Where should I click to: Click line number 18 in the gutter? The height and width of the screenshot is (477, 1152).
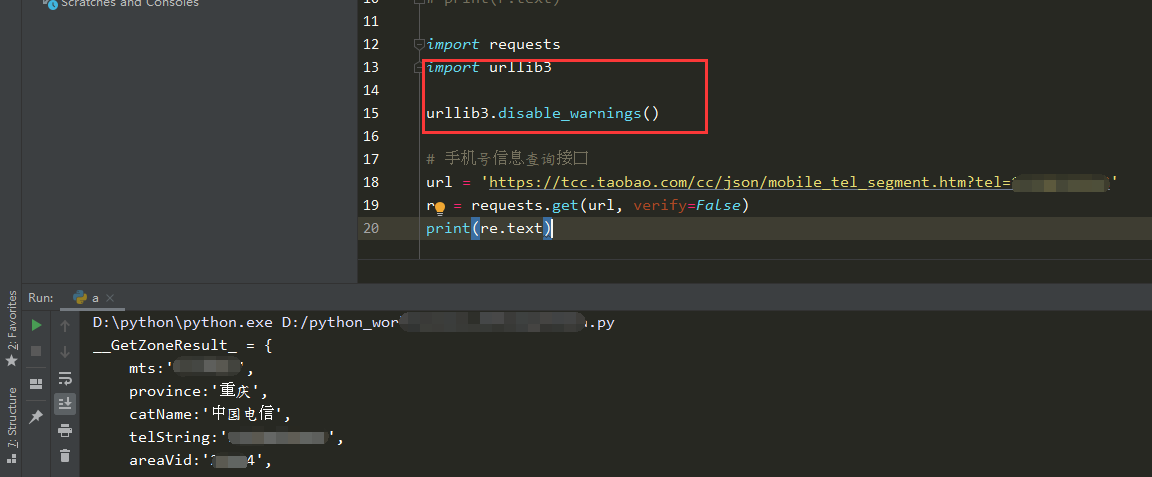pos(371,182)
